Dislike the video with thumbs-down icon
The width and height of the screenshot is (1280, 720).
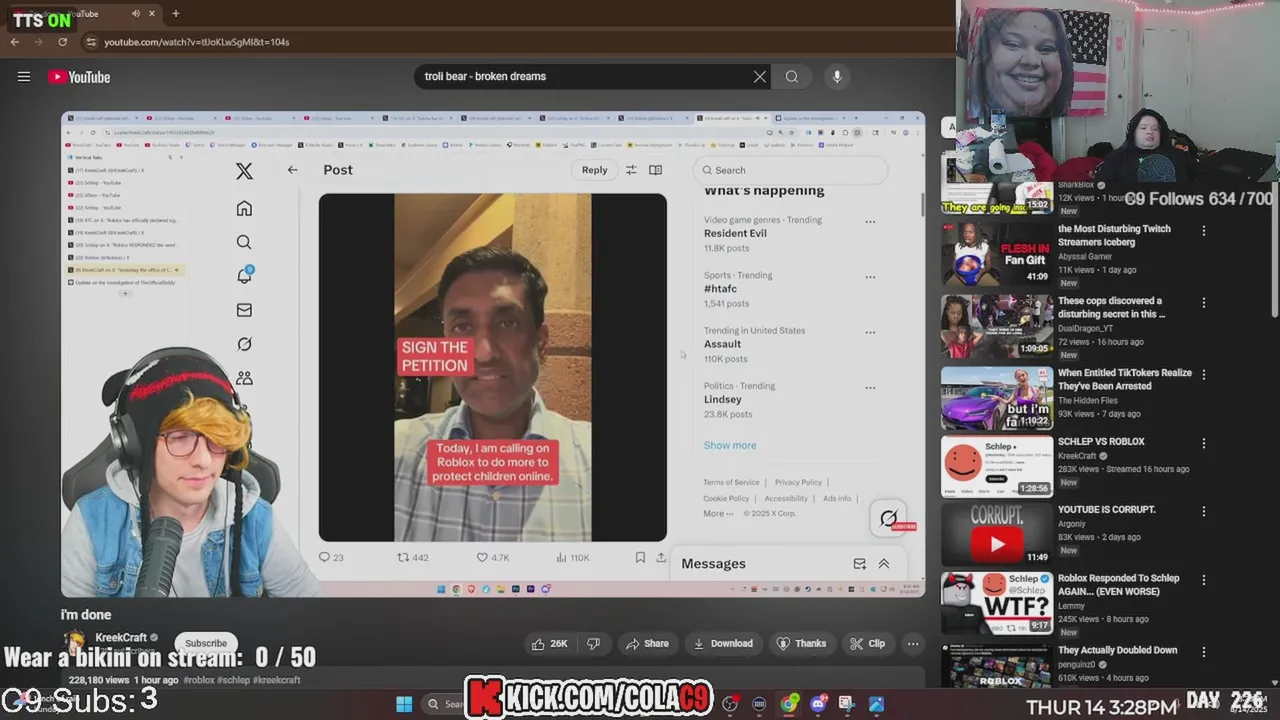593,643
